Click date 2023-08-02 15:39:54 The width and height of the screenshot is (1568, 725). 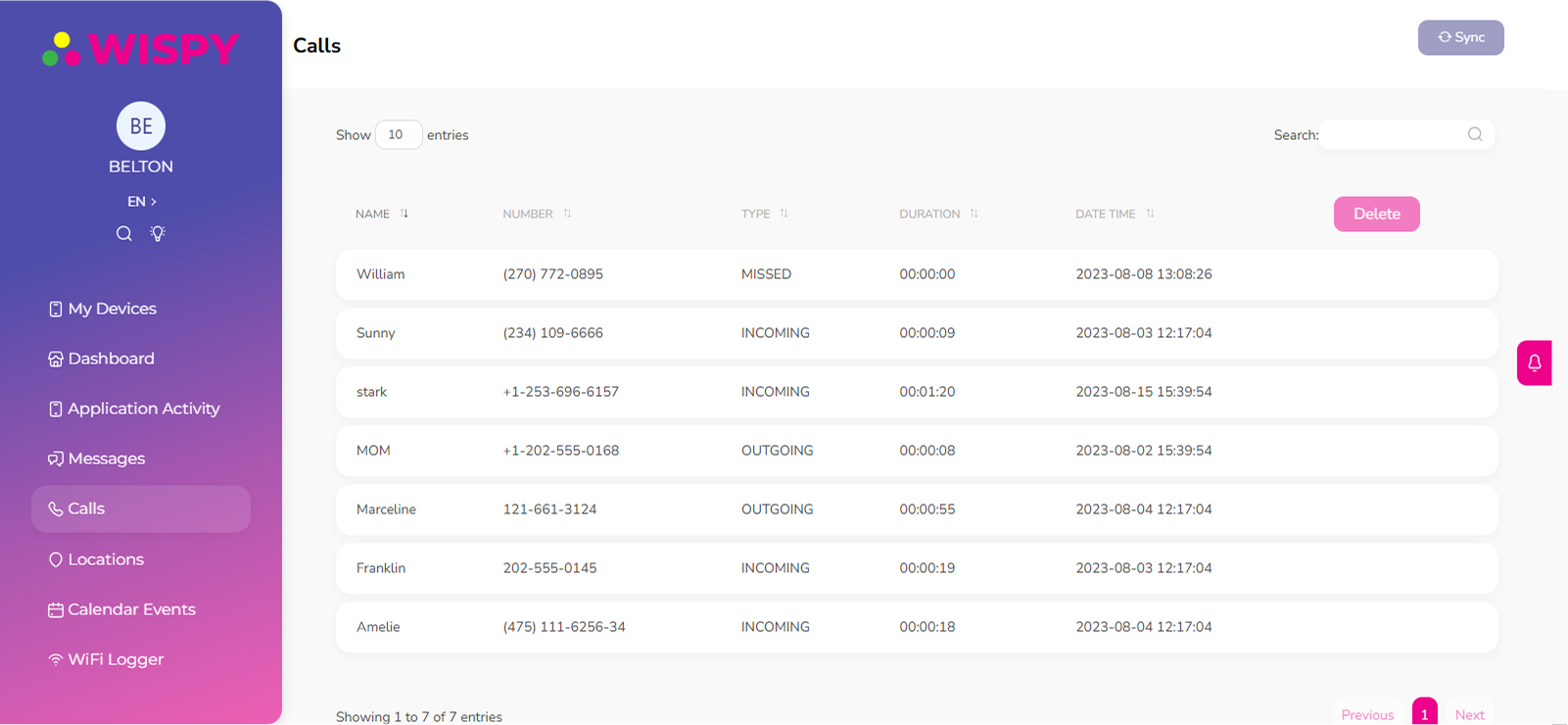1144,451
